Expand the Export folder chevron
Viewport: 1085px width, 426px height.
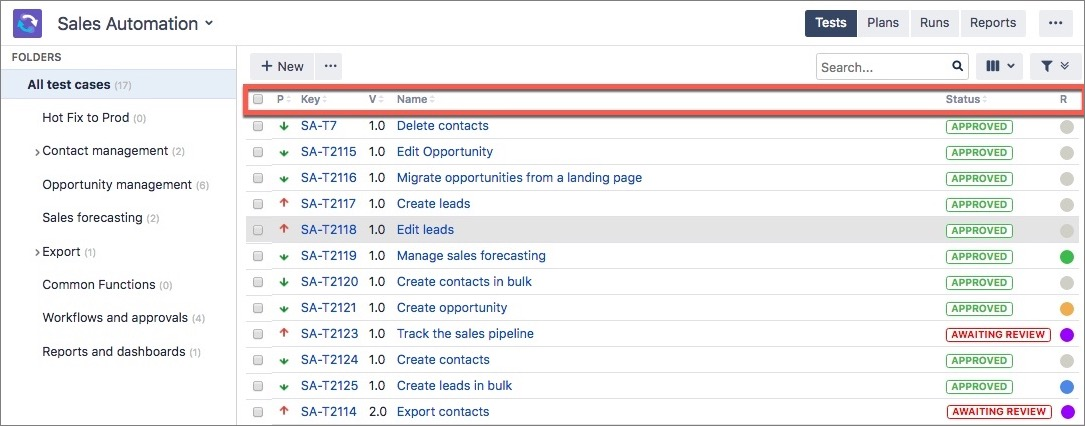(x=37, y=253)
